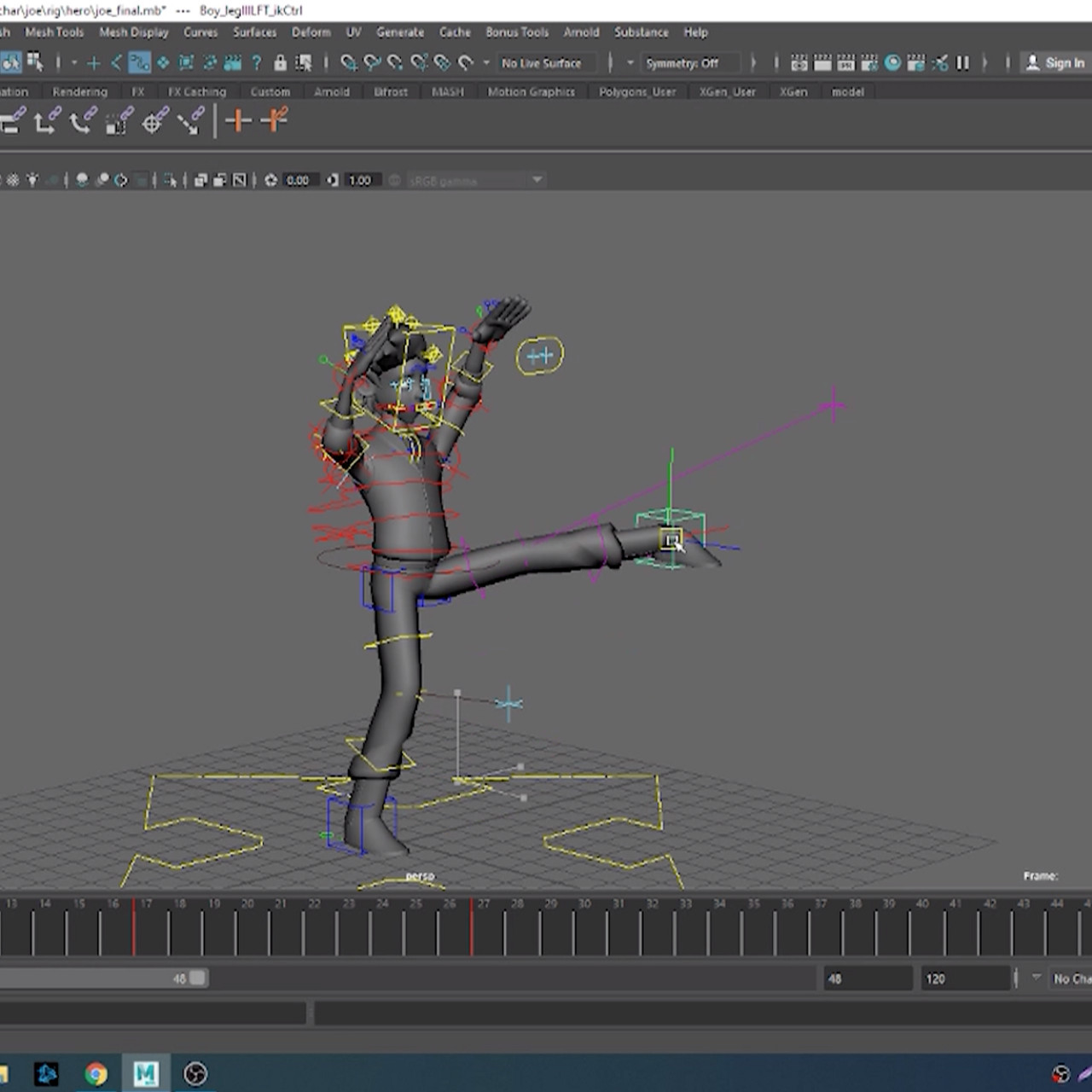Enable the Snap to view planes magnet
This screenshot has width=1092, height=1092.
pyautogui.click(x=442, y=62)
